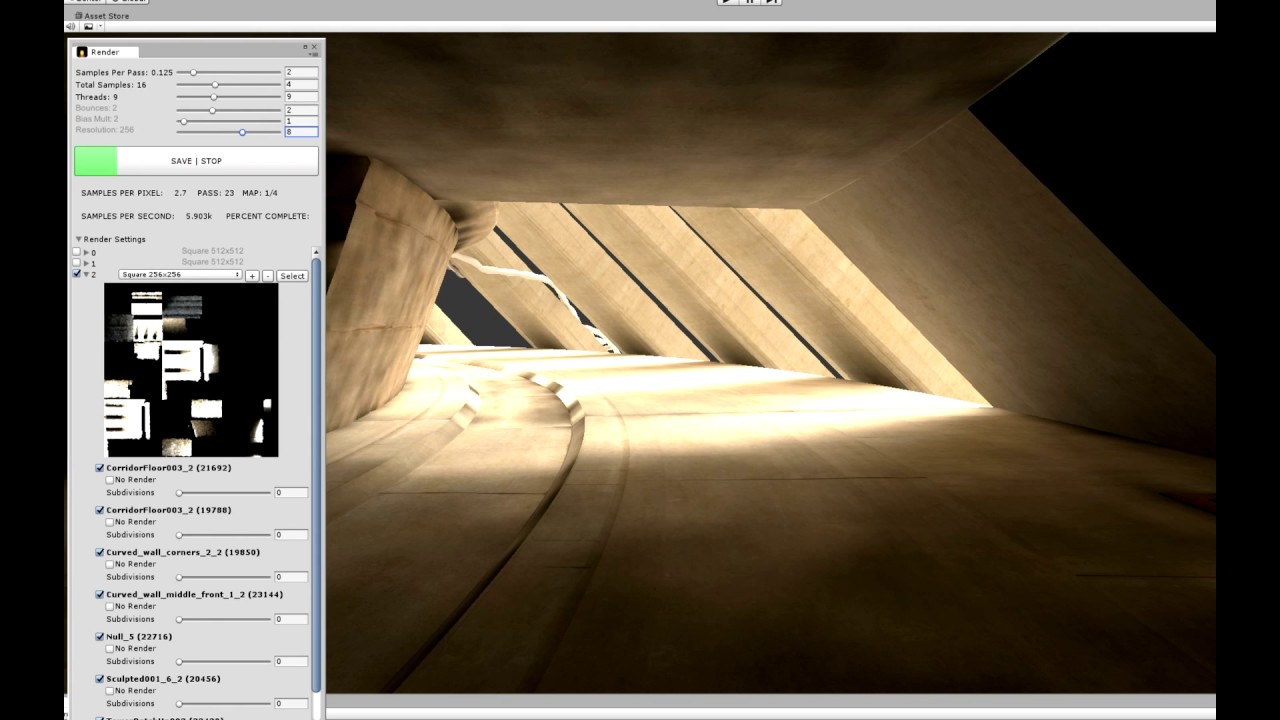The height and width of the screenshot is (720, 1280).
Task: Switch to the Asset Store tab
Action: [x=100, y=15]
